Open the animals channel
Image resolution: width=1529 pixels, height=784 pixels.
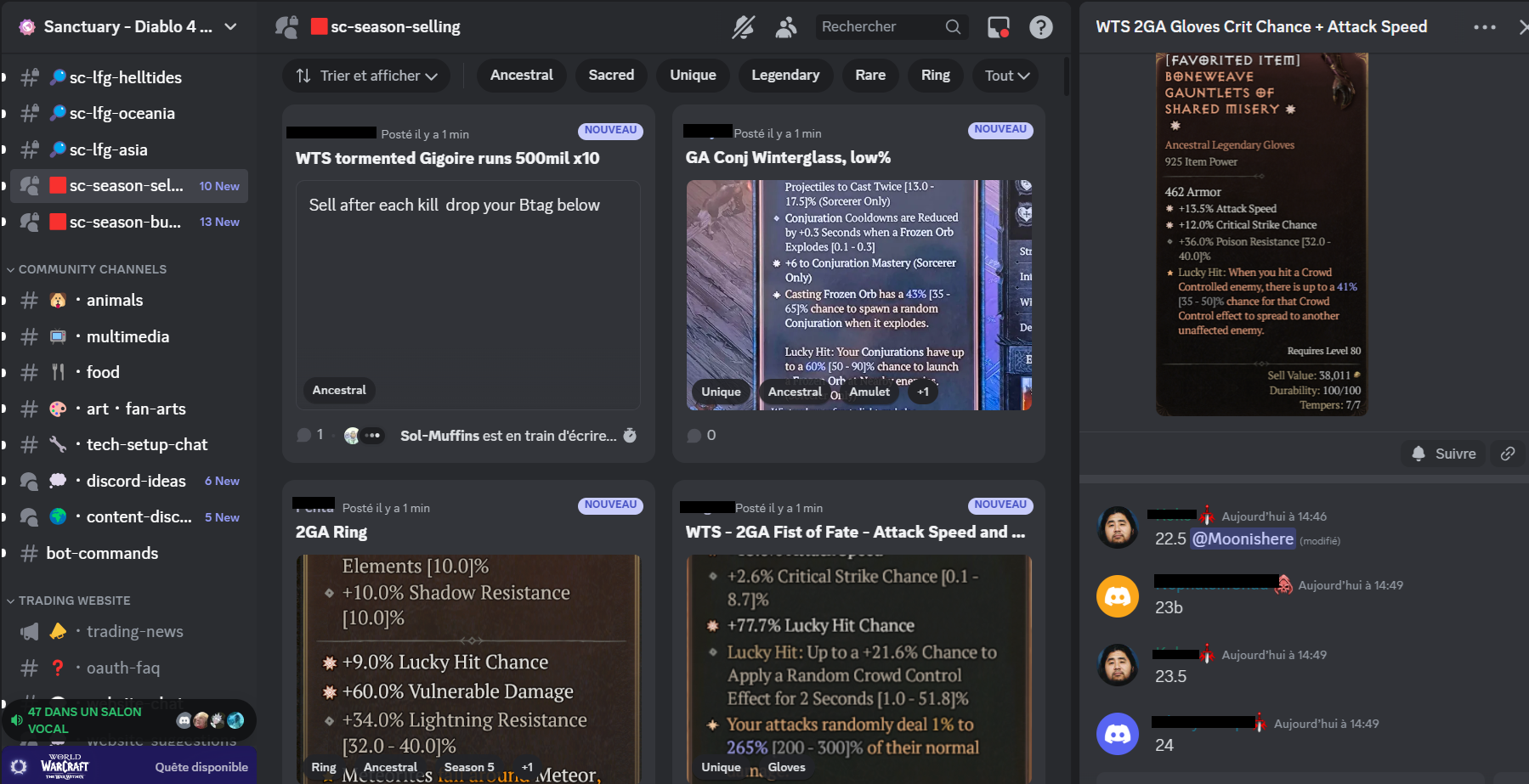coord(129,300)
